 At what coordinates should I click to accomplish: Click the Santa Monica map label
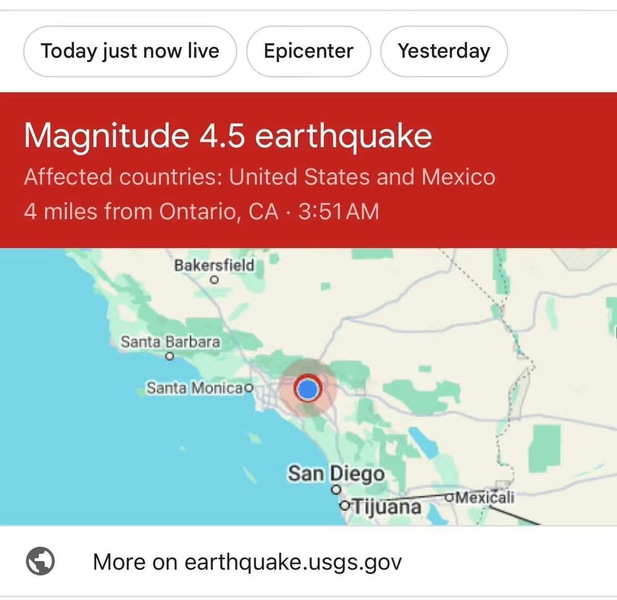click(x=194, y=387)
